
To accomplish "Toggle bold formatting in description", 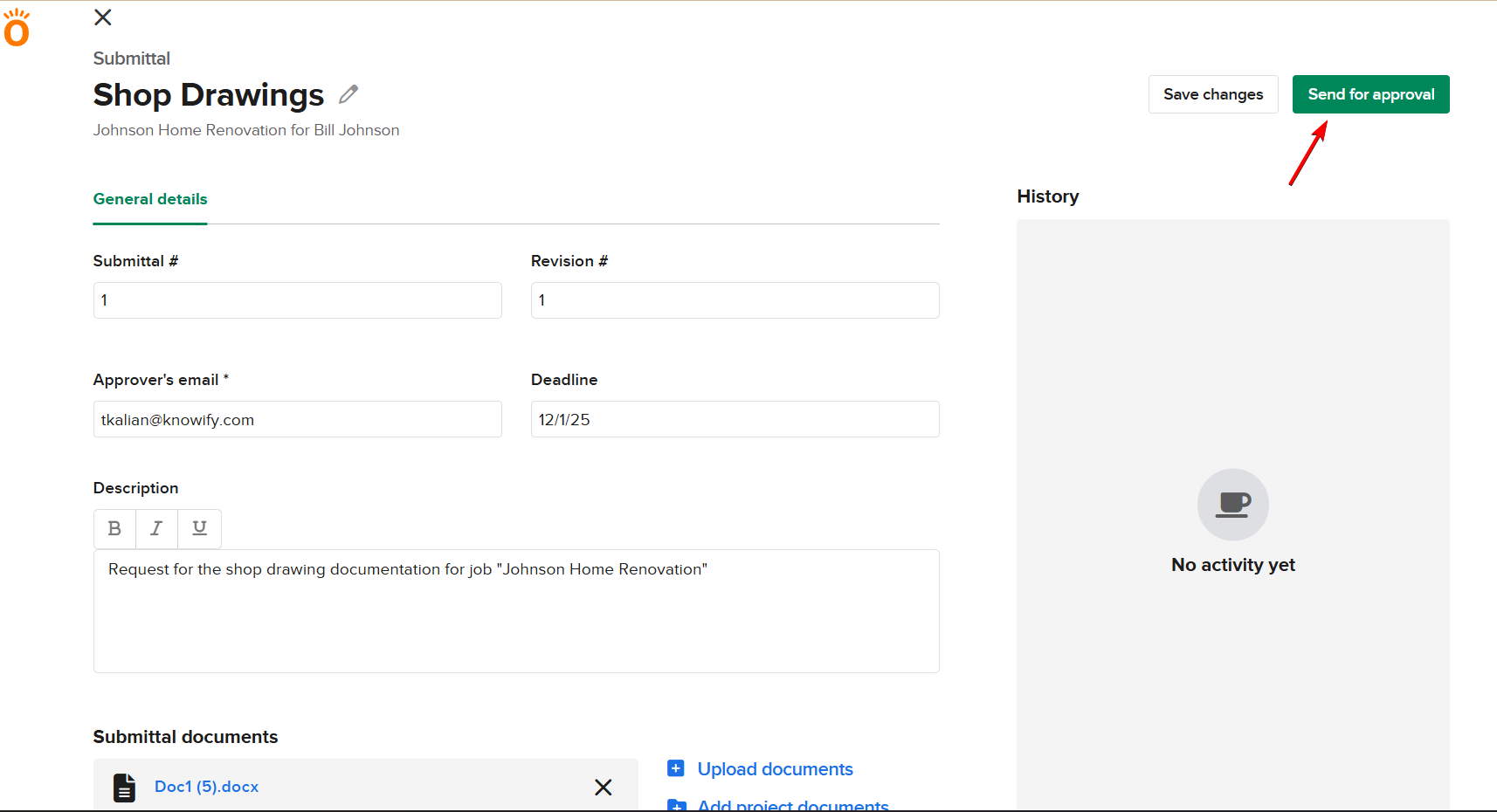I will (x=114, y=528).
